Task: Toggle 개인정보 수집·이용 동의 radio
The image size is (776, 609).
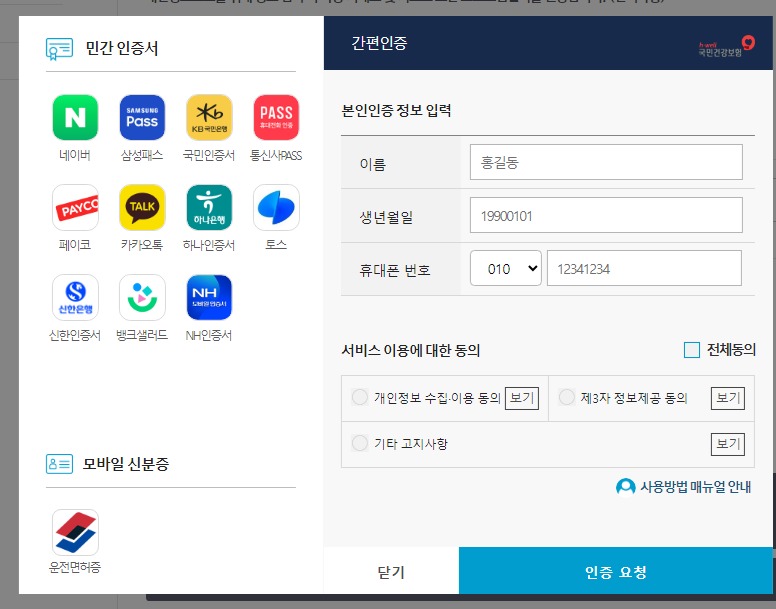Action: pyautogui.click(x=360, y=397)
